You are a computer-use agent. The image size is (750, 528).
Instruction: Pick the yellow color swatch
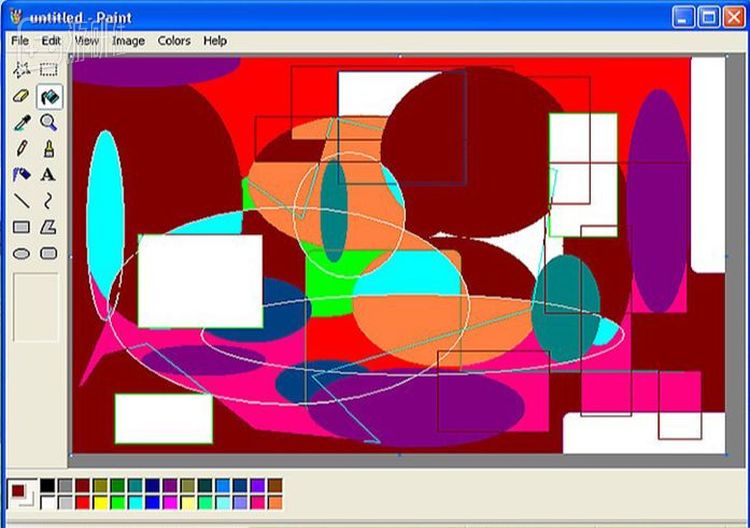[100, 502]
